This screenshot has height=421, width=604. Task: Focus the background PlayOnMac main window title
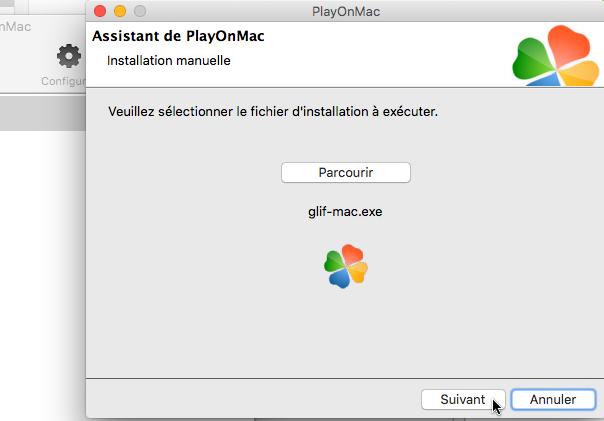pos(18,26)
